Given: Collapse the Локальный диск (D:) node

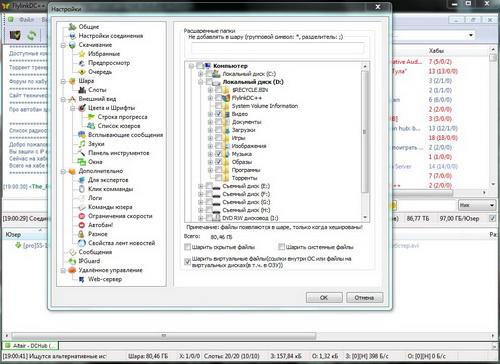Looking at the screenshot, I should [x=200, y=82].
